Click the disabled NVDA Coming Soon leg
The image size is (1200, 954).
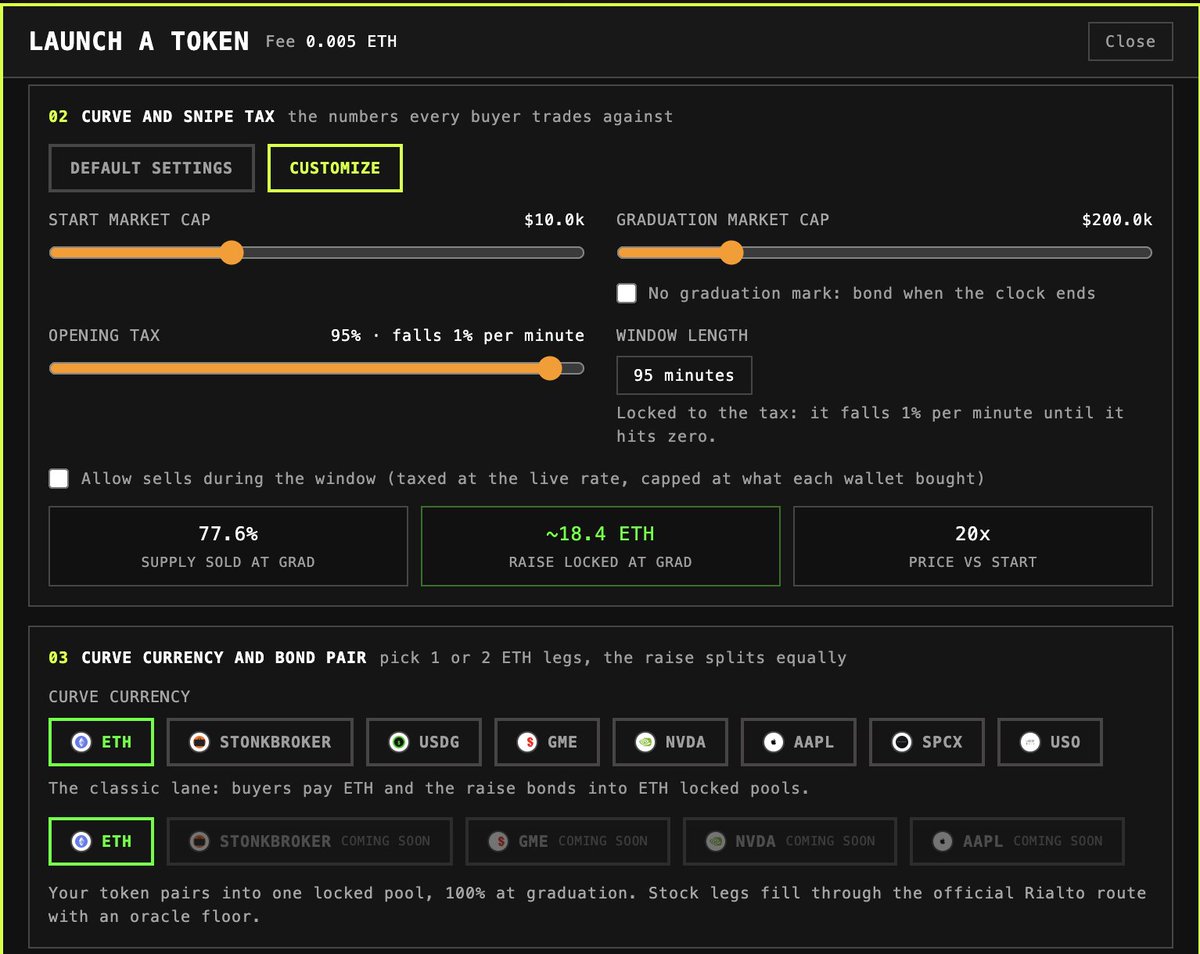point(790,841)
